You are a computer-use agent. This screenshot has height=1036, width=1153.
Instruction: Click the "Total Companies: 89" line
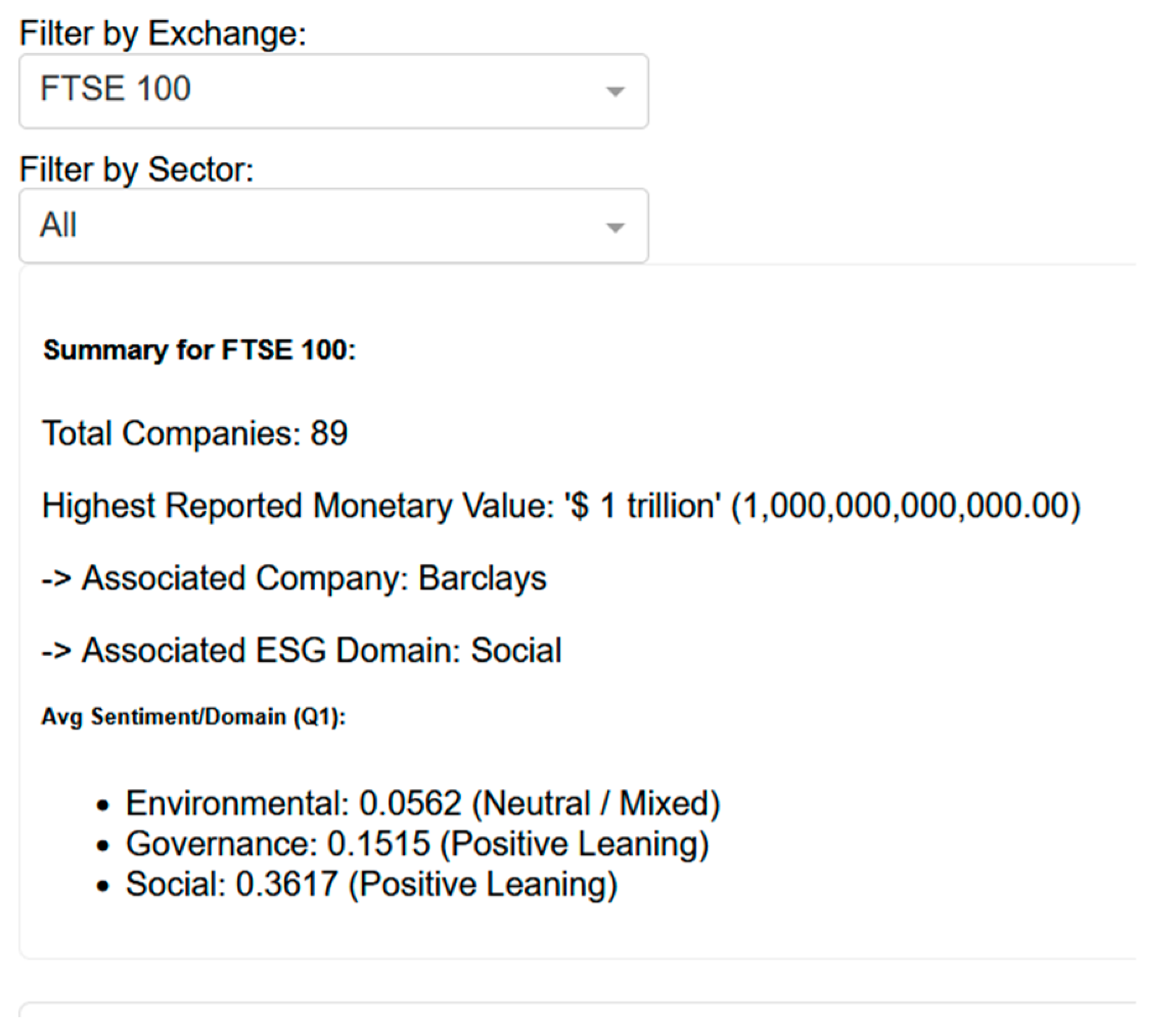[x=195, y=433]
